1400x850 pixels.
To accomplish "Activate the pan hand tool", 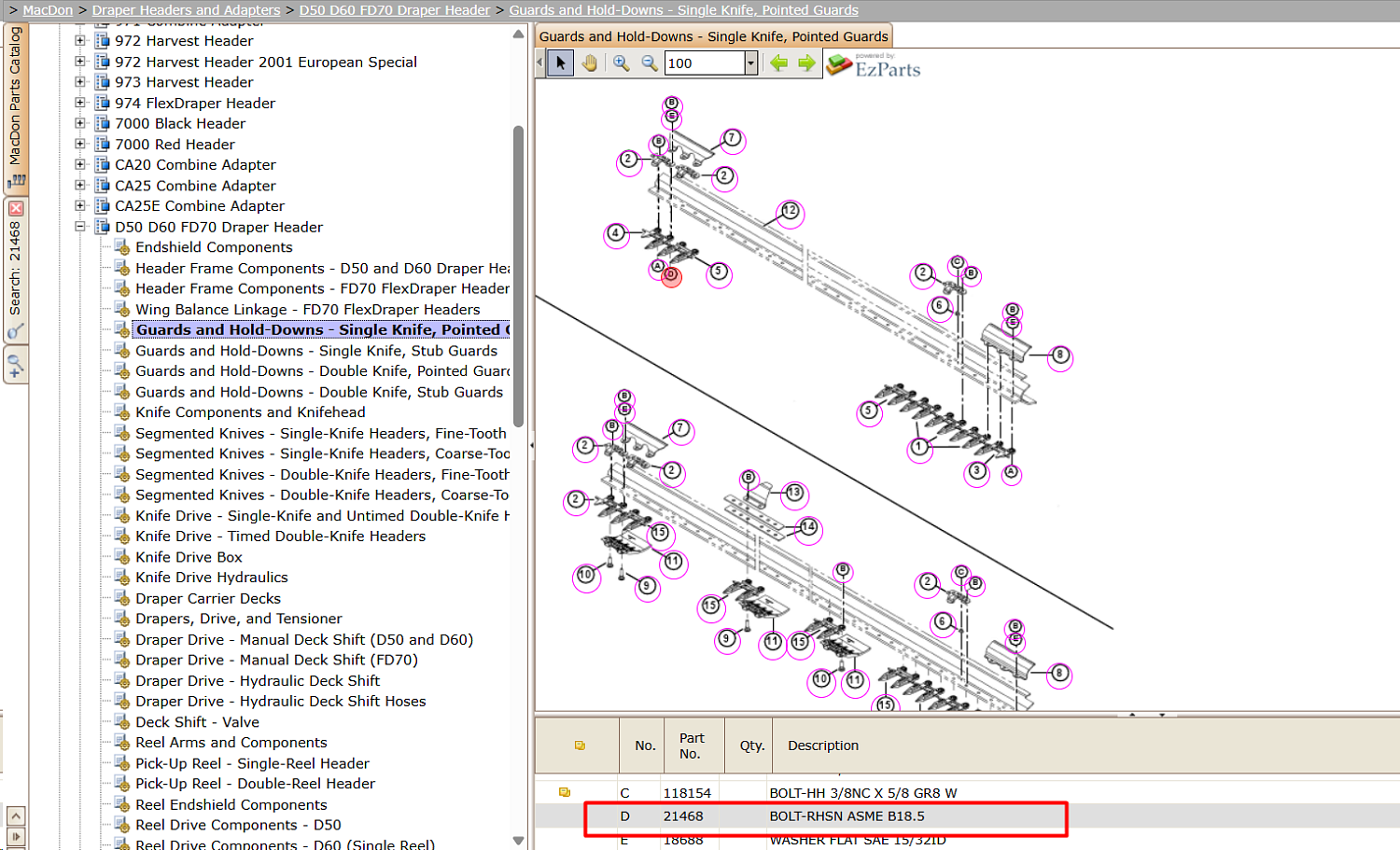I will 589,63.
